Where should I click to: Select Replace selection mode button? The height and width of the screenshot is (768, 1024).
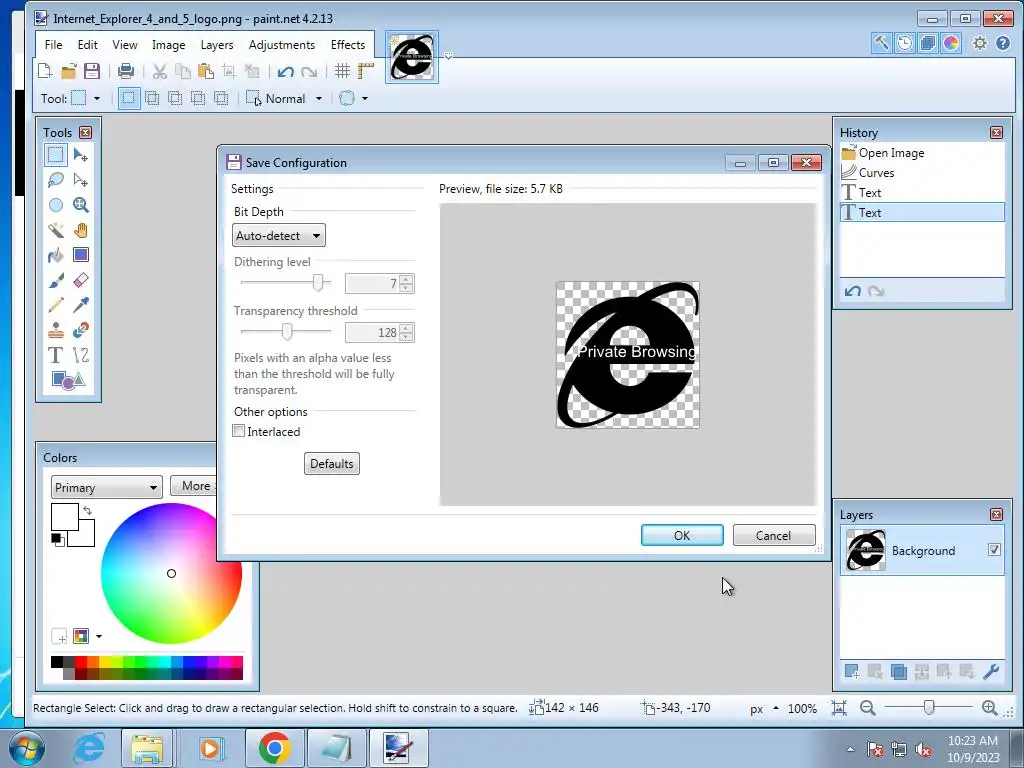coord(129,99)
